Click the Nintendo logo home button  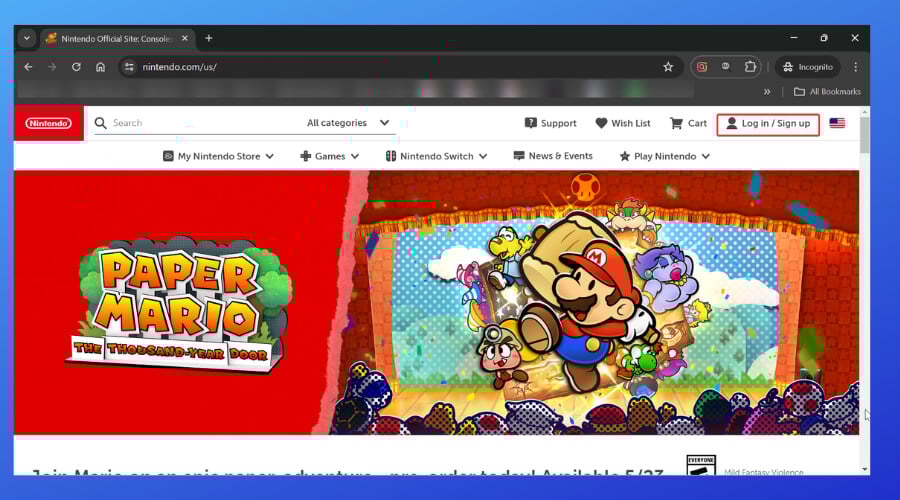coord(49,123)
